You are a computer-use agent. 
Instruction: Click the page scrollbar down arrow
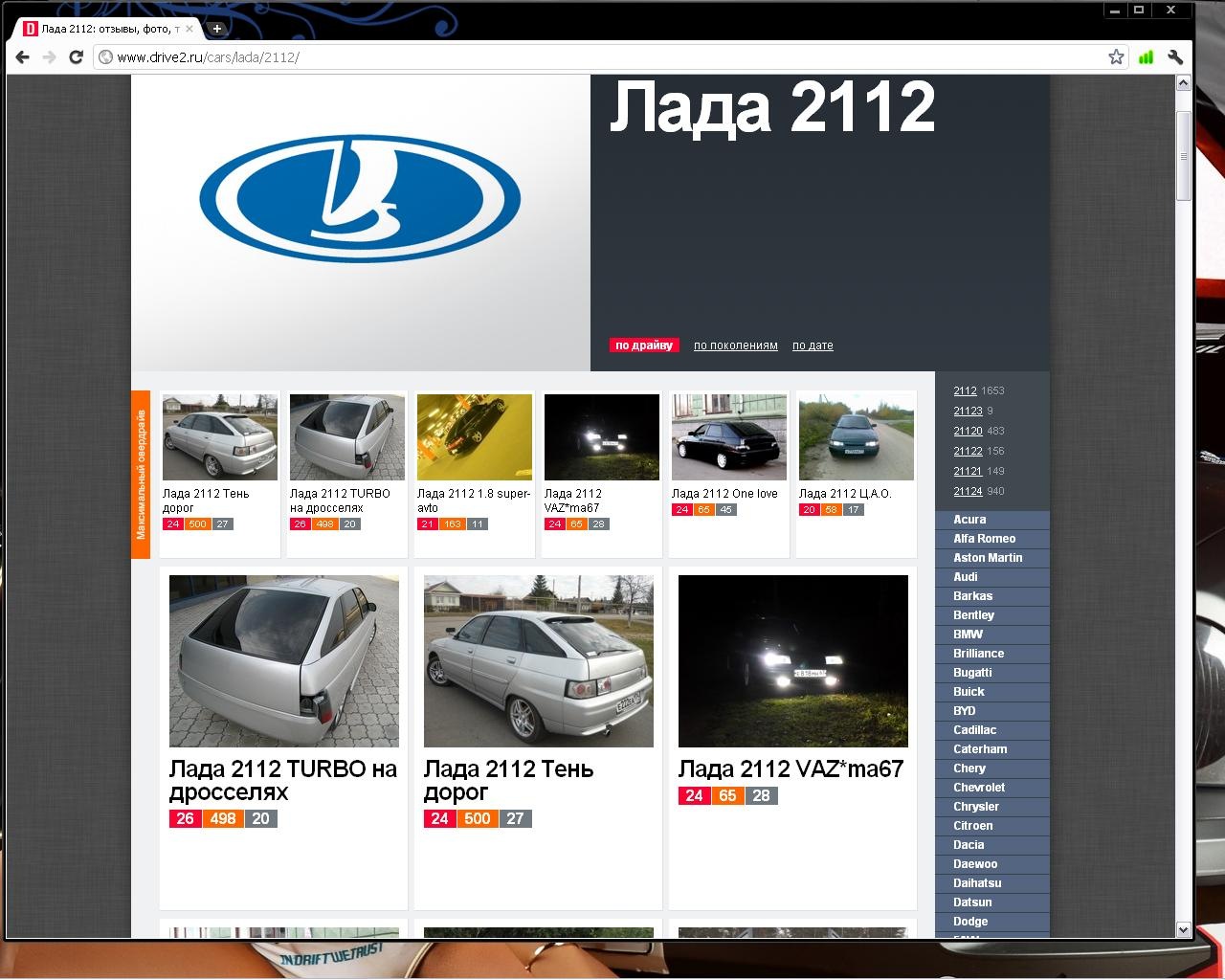click(1184, 929)
